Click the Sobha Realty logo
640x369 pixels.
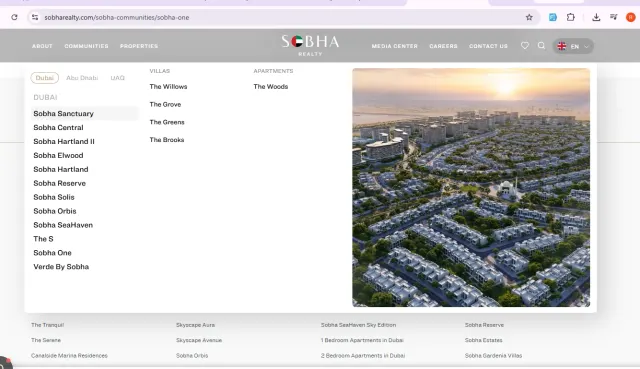[310, 45]
